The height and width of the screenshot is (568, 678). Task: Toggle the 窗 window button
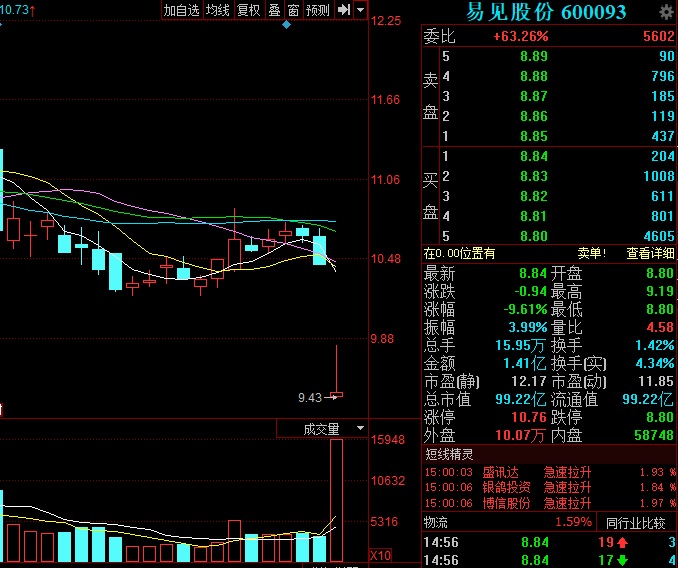click(293, 10)
